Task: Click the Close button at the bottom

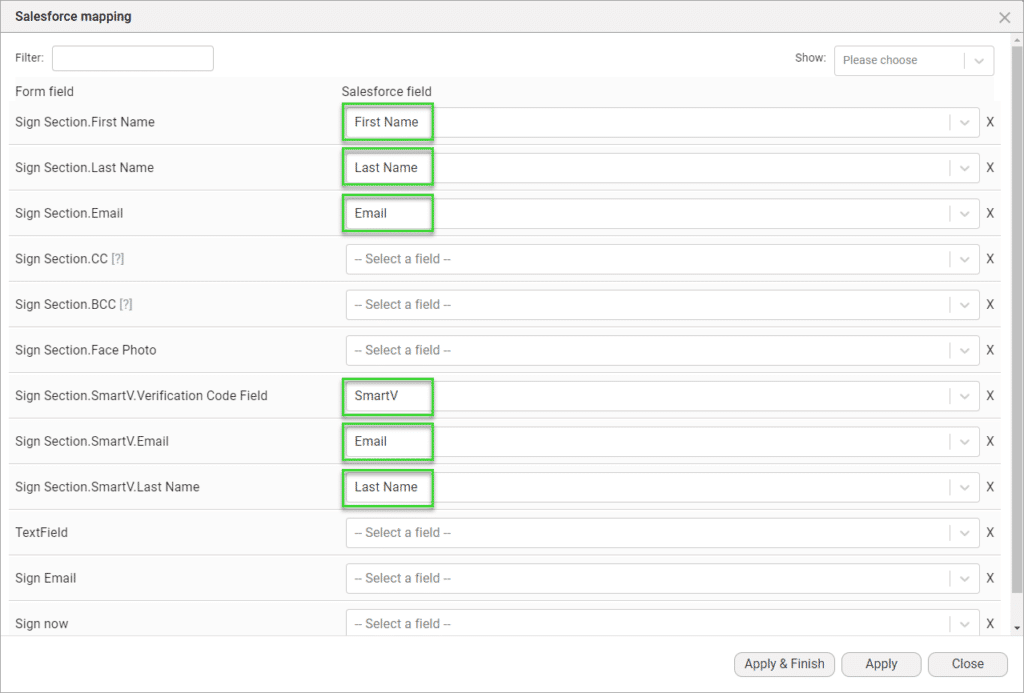Action: [x=967, y=664]
